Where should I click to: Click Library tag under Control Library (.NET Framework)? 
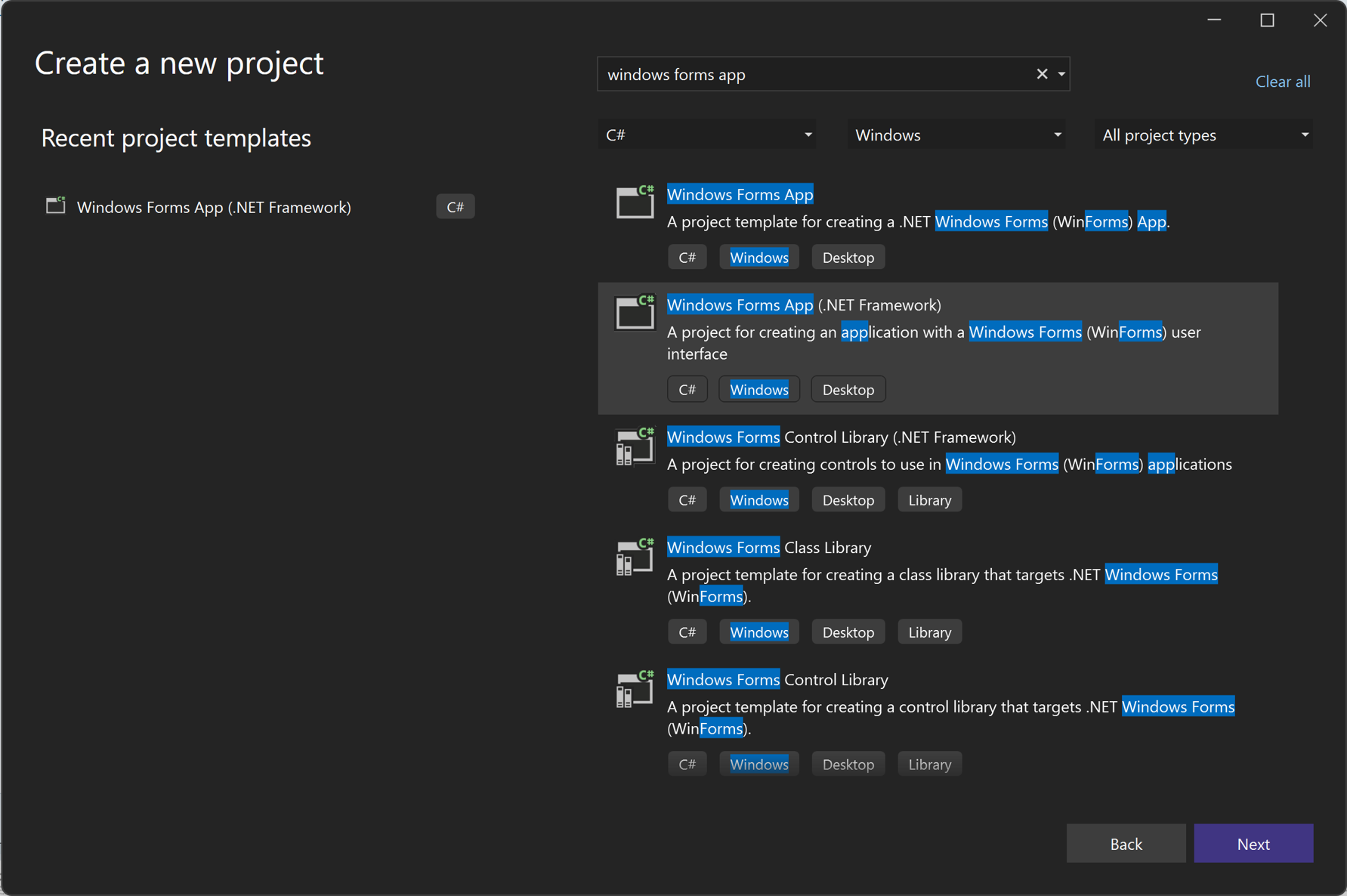point(930,500)
